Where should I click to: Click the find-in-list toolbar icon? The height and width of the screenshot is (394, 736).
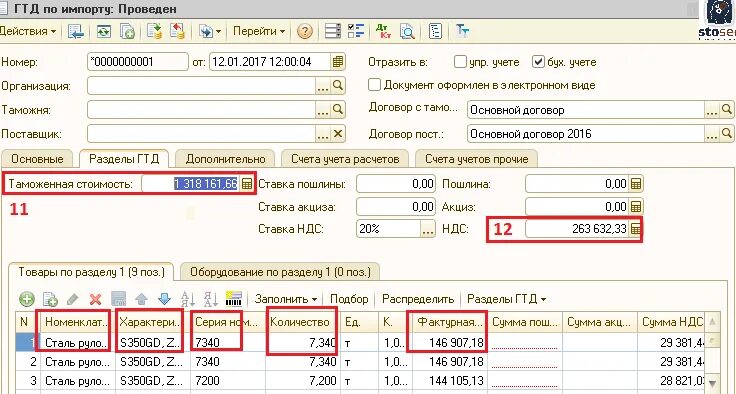click(x=76, y=31)
